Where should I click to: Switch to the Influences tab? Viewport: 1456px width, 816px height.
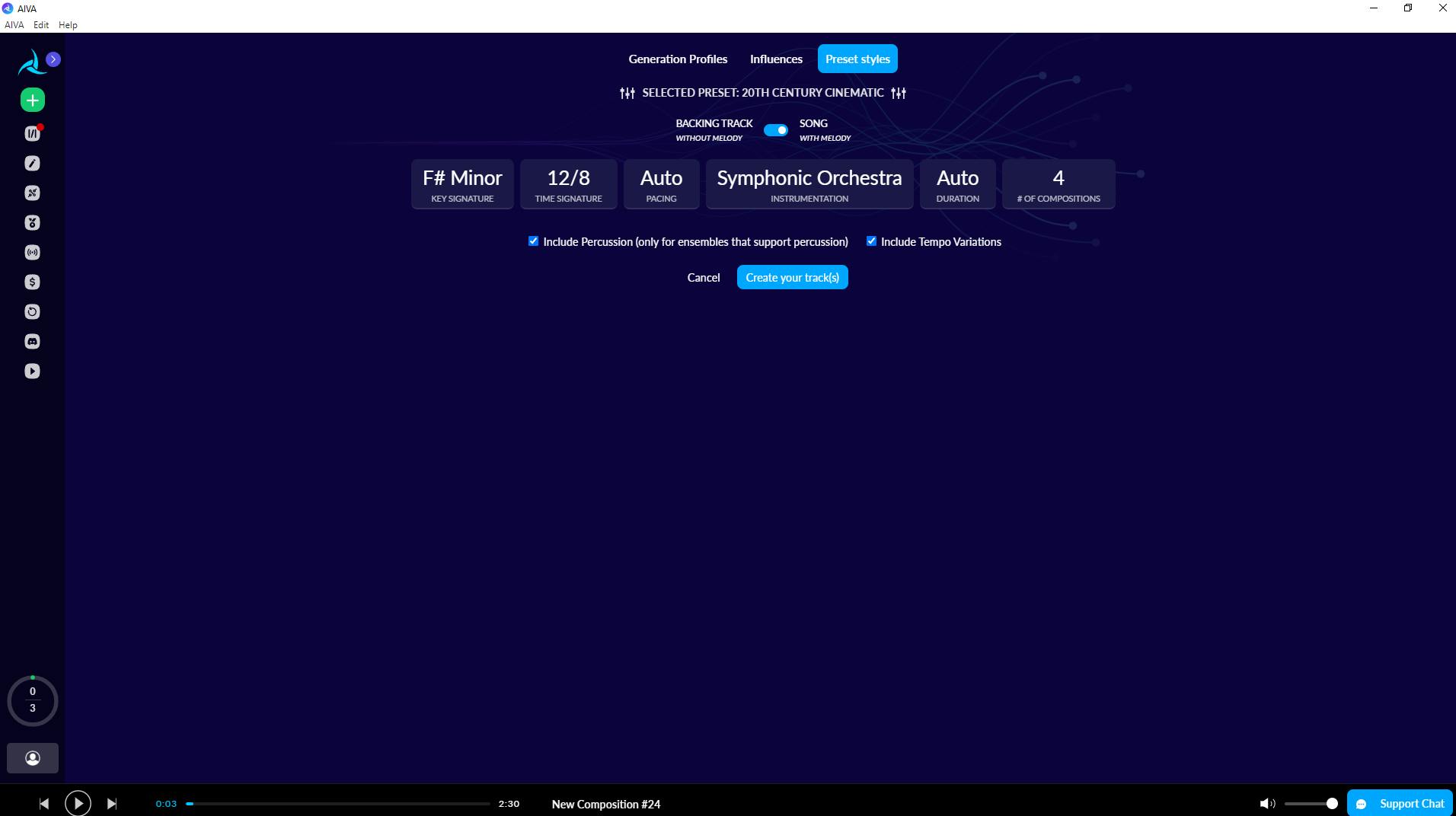776,59
